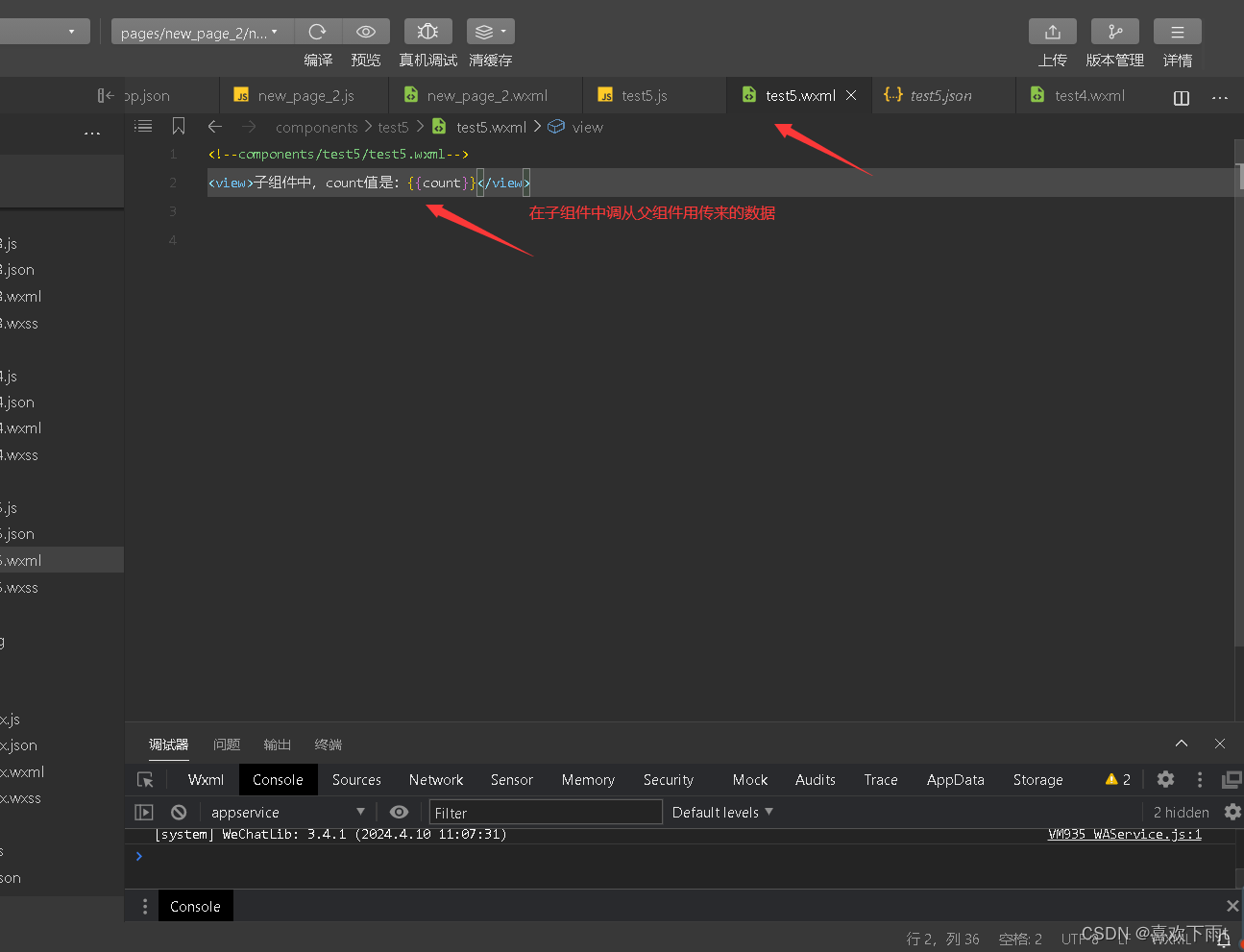Screen dimensions: 1244x952
Task: Click the VM935 WAService.js:1 link
Action: click(1125, 834)
